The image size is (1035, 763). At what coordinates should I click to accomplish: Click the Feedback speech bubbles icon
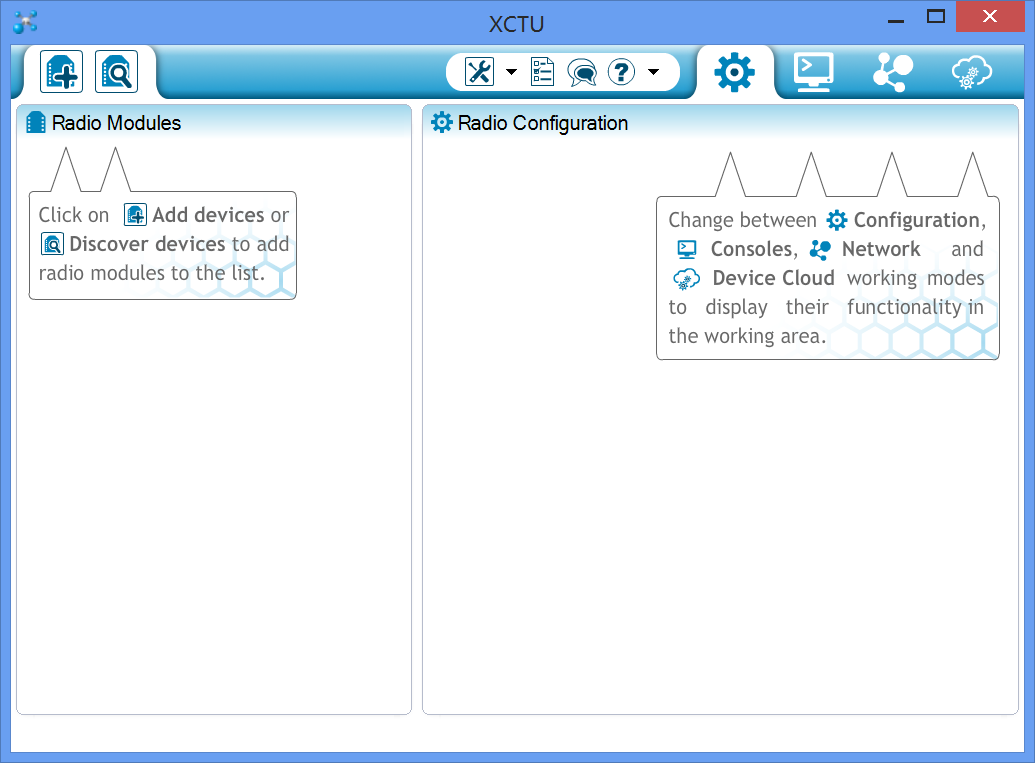pos(581,72)
